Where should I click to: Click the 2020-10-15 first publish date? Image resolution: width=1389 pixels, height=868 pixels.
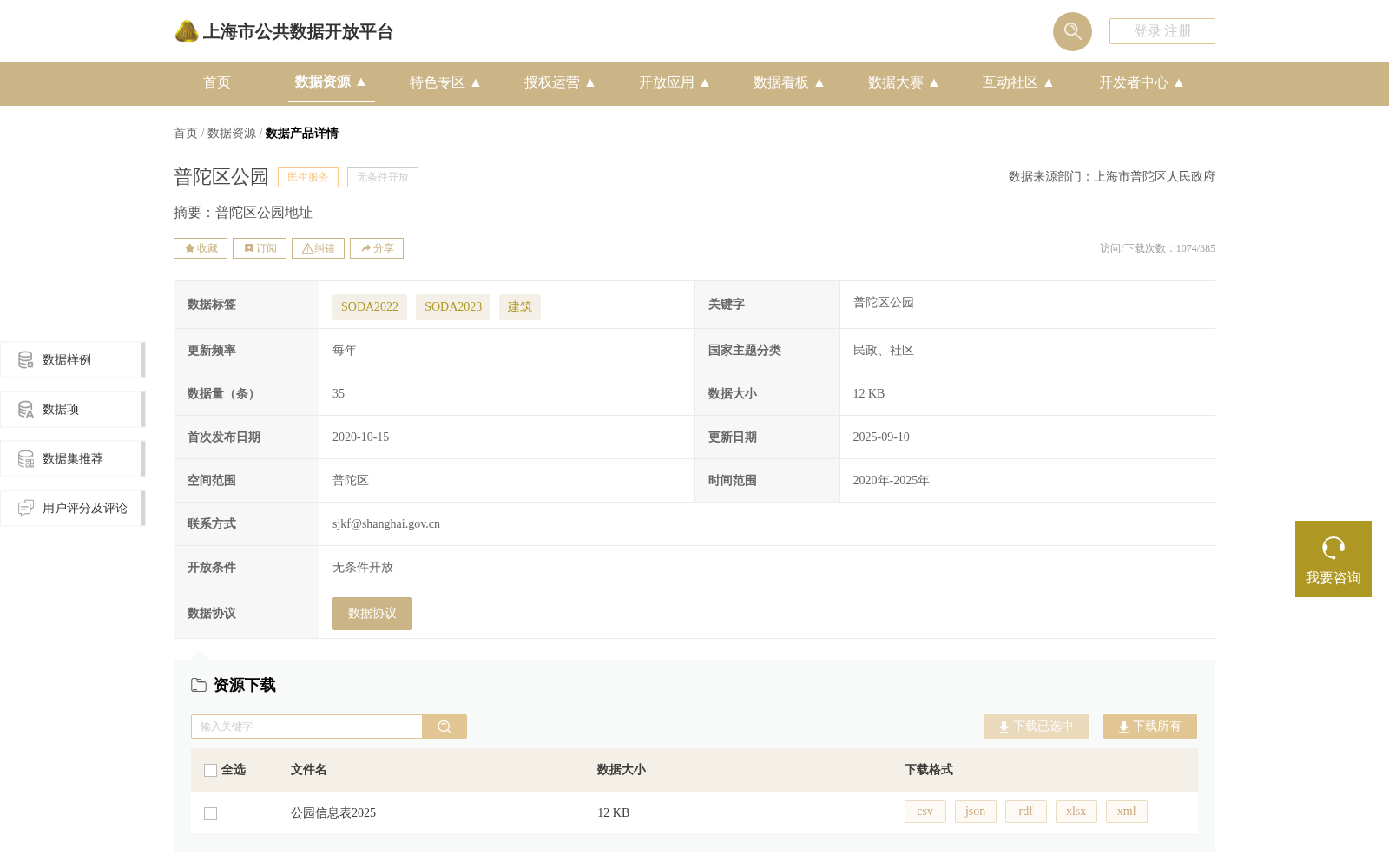pos(361,437)
